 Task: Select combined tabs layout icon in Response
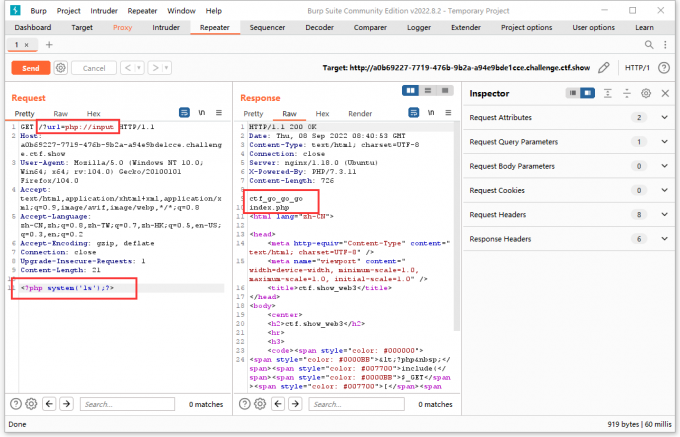445,90
